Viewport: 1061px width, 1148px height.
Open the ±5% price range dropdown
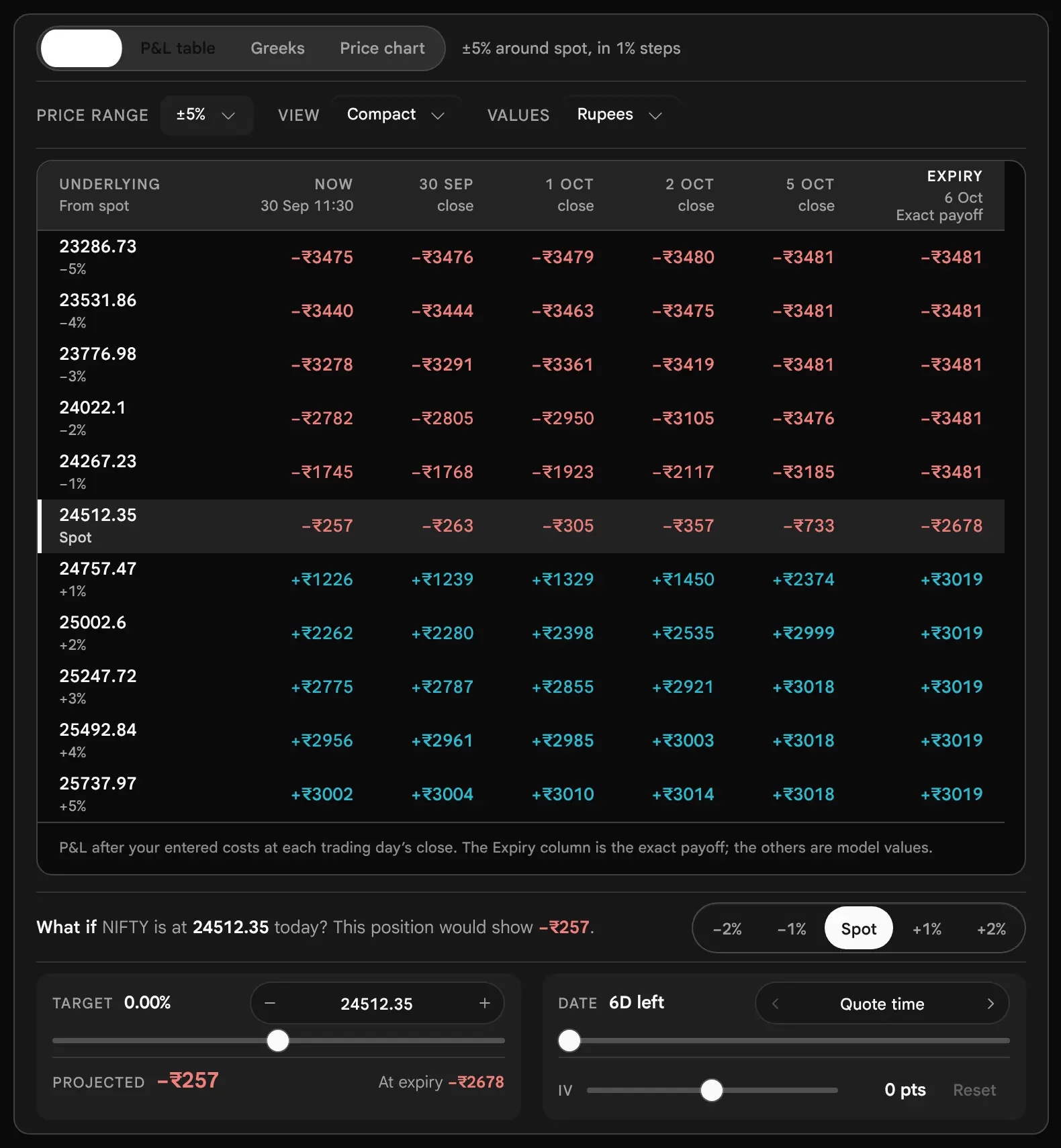(x=206, y=115)
